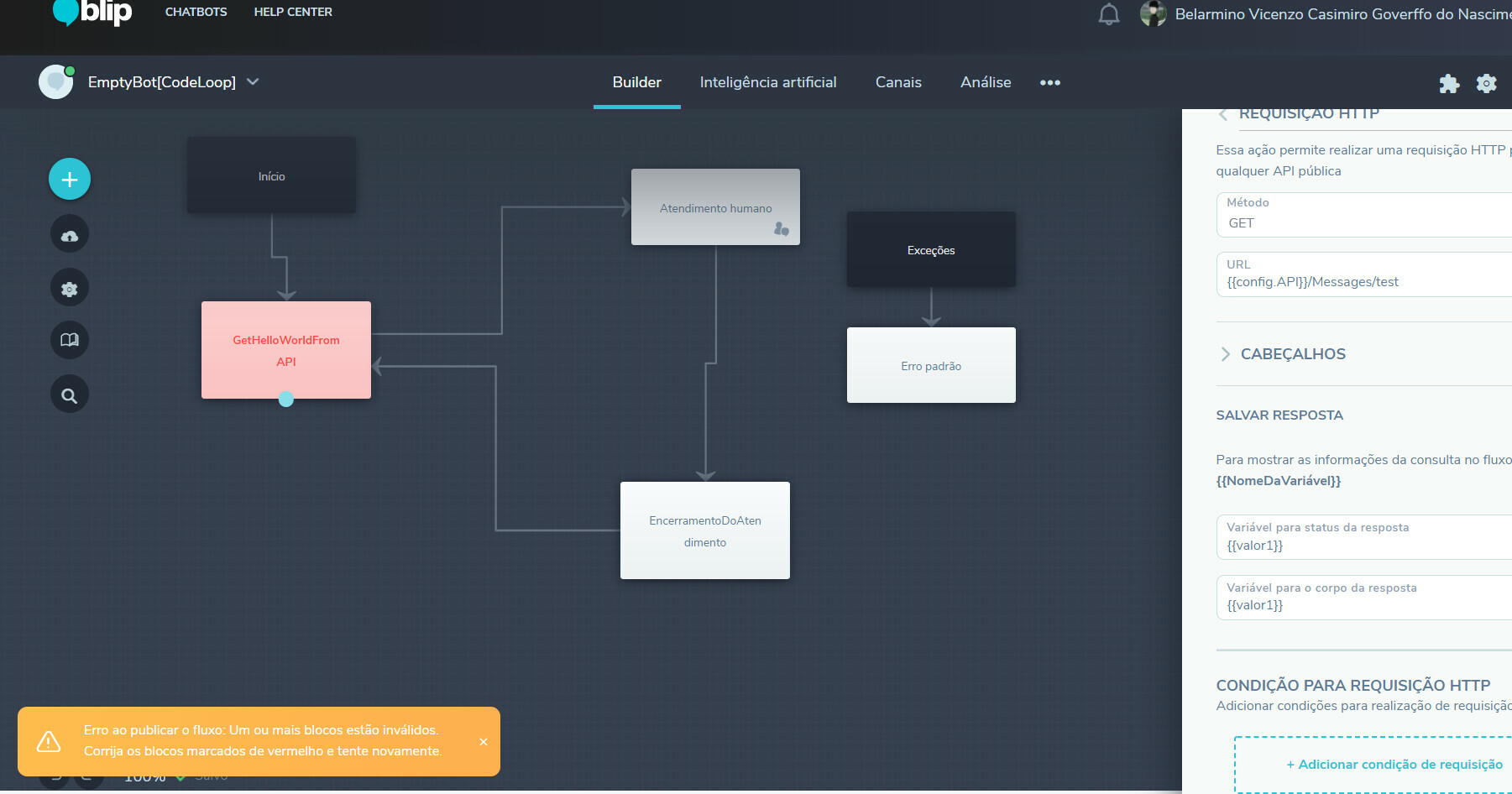Open Help Center menu
The width and height of the screenshot is (1512, 794).
[293, 12]
